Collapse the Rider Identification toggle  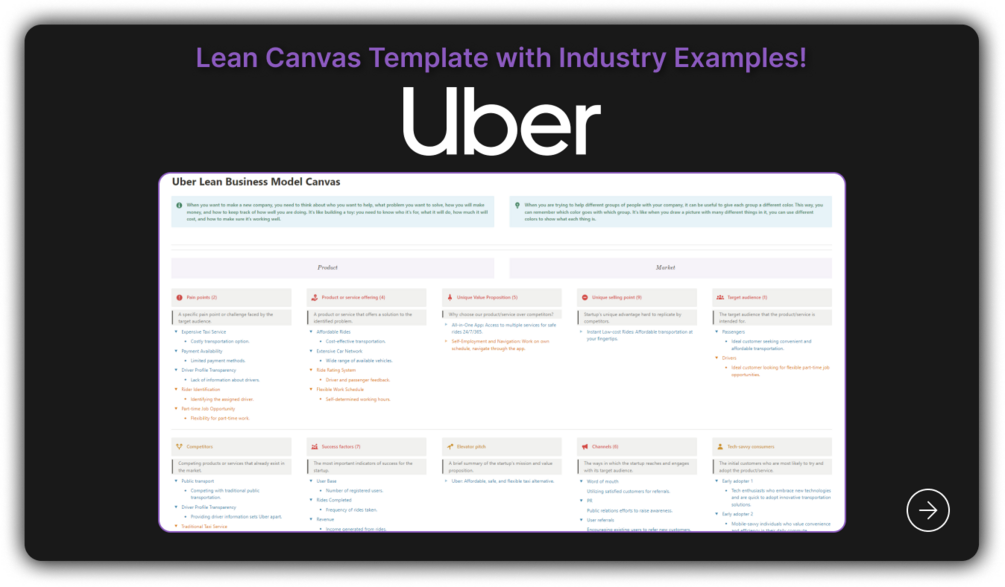point(176,390)
